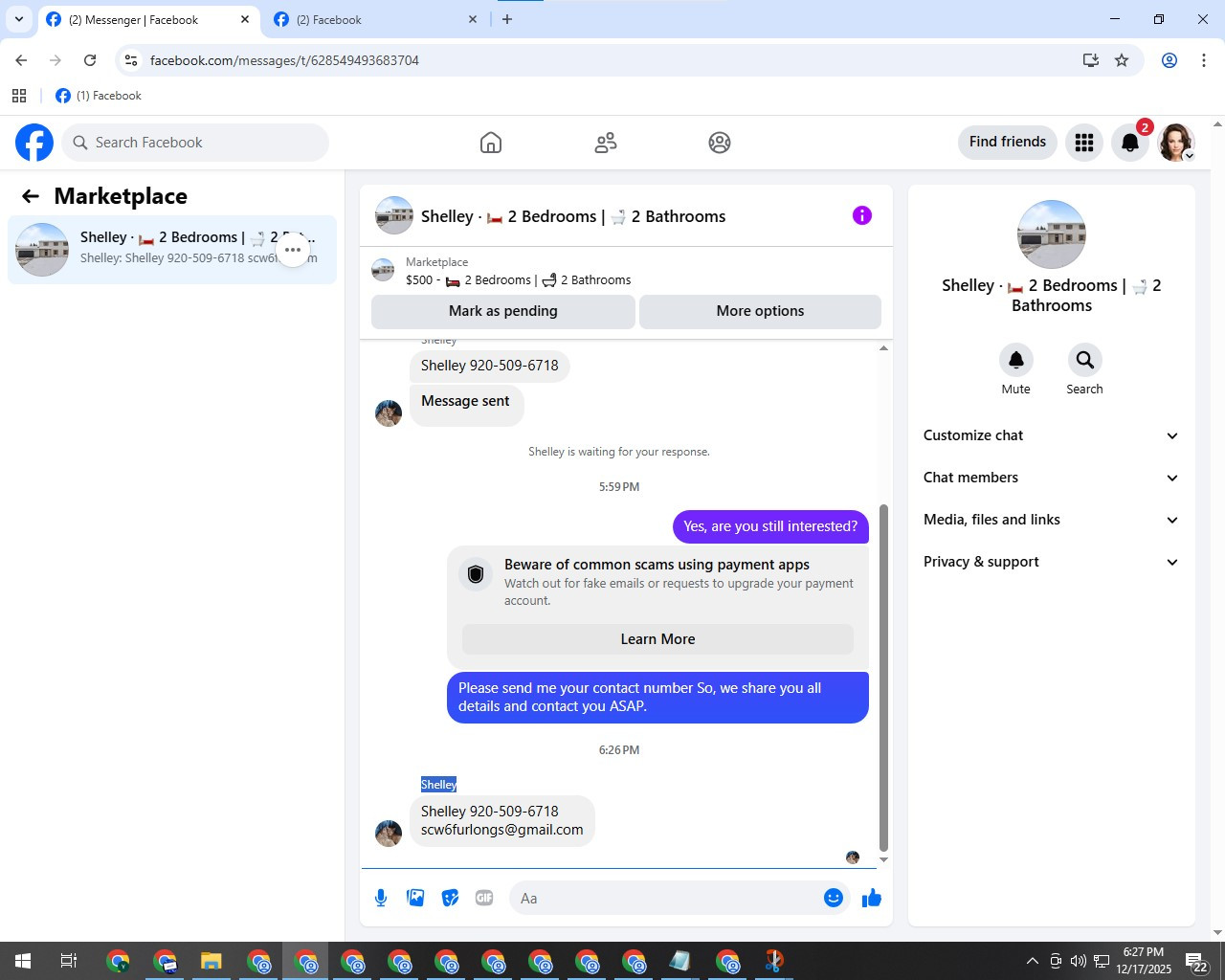The height and width of the screenshot is (980, 1225).
Task: Open notifications bell with 2 badge
Action: [1130, 143]
